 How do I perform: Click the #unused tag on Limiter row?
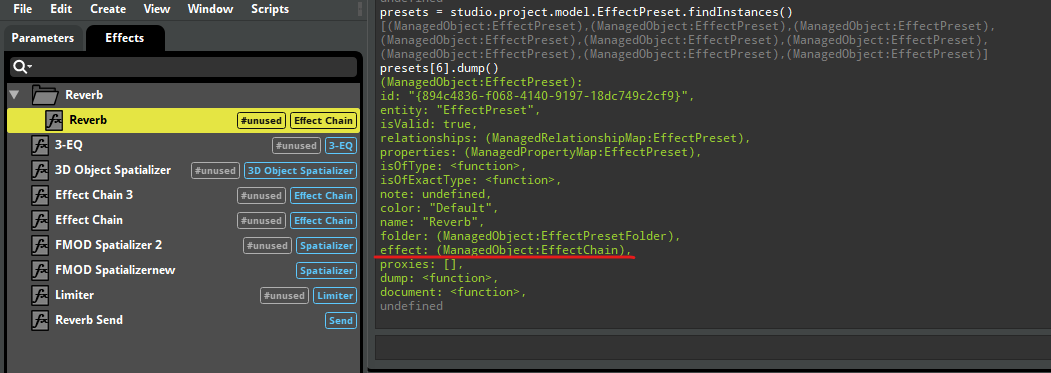(x=285, y=295)
